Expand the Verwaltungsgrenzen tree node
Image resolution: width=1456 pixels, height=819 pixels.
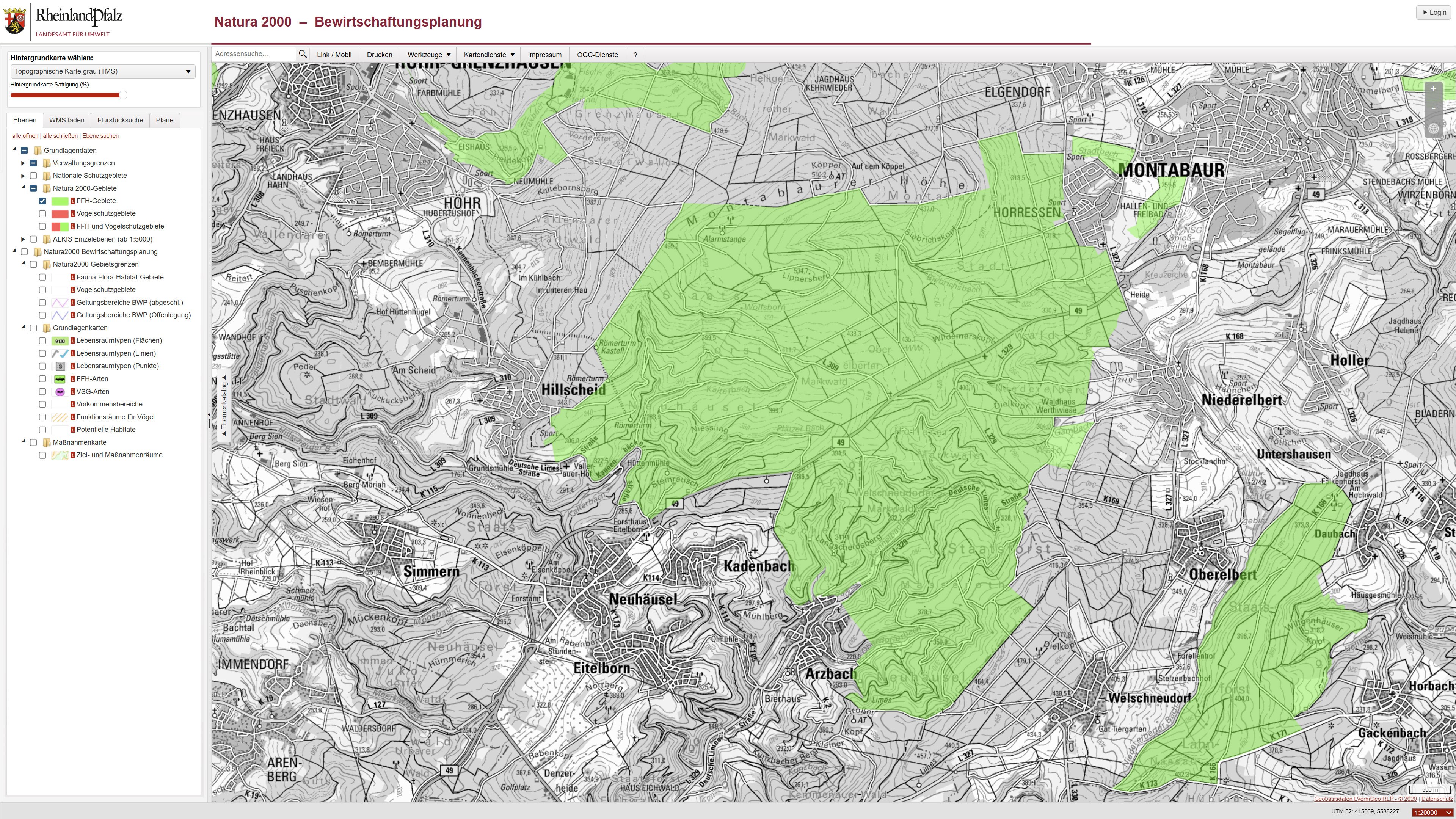tap(23, 163)
